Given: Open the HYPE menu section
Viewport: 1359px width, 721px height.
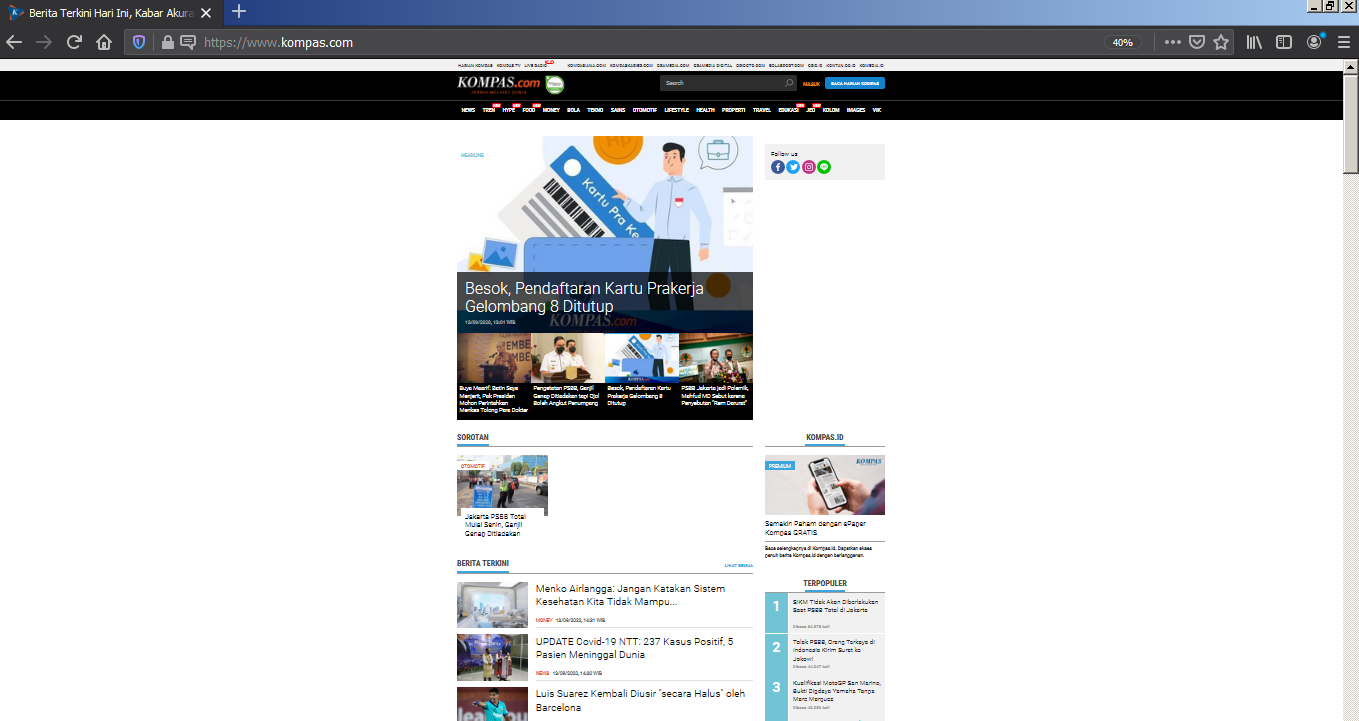Looking at the screenshot, I should pos(509,110).
